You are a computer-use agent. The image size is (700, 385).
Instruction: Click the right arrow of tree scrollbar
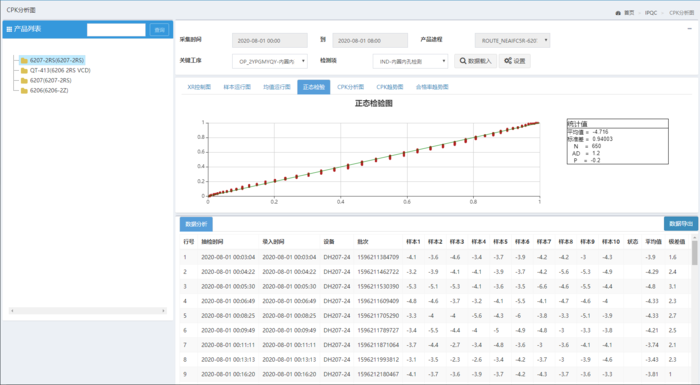[163, 310]
